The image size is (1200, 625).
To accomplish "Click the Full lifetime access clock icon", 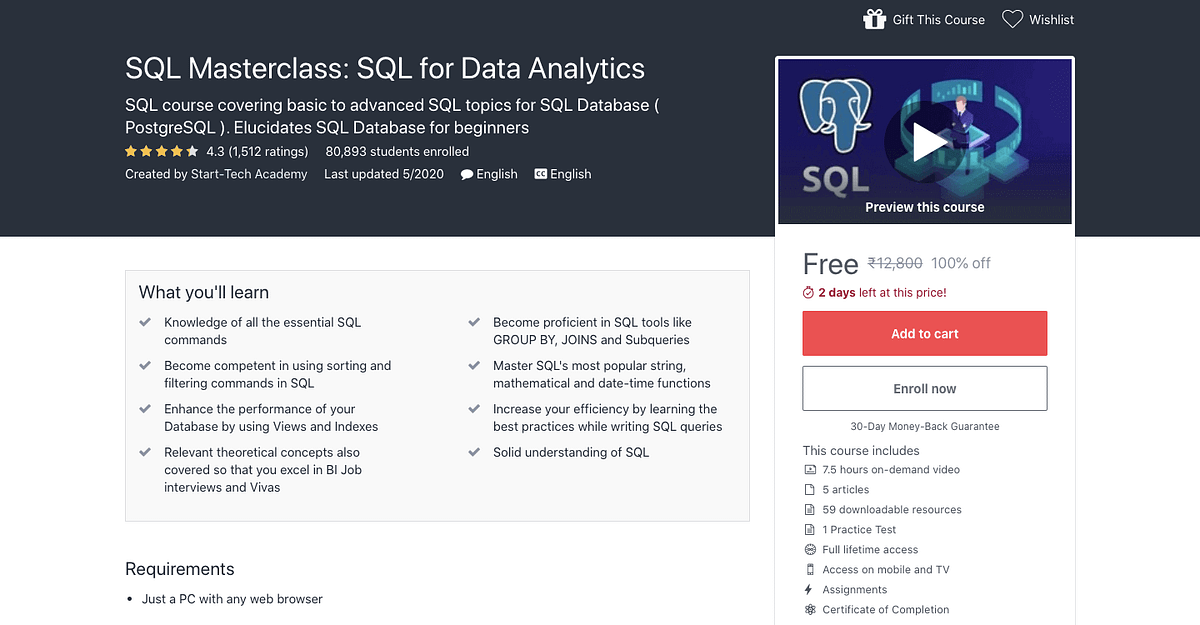I will [x=808, y=549].
